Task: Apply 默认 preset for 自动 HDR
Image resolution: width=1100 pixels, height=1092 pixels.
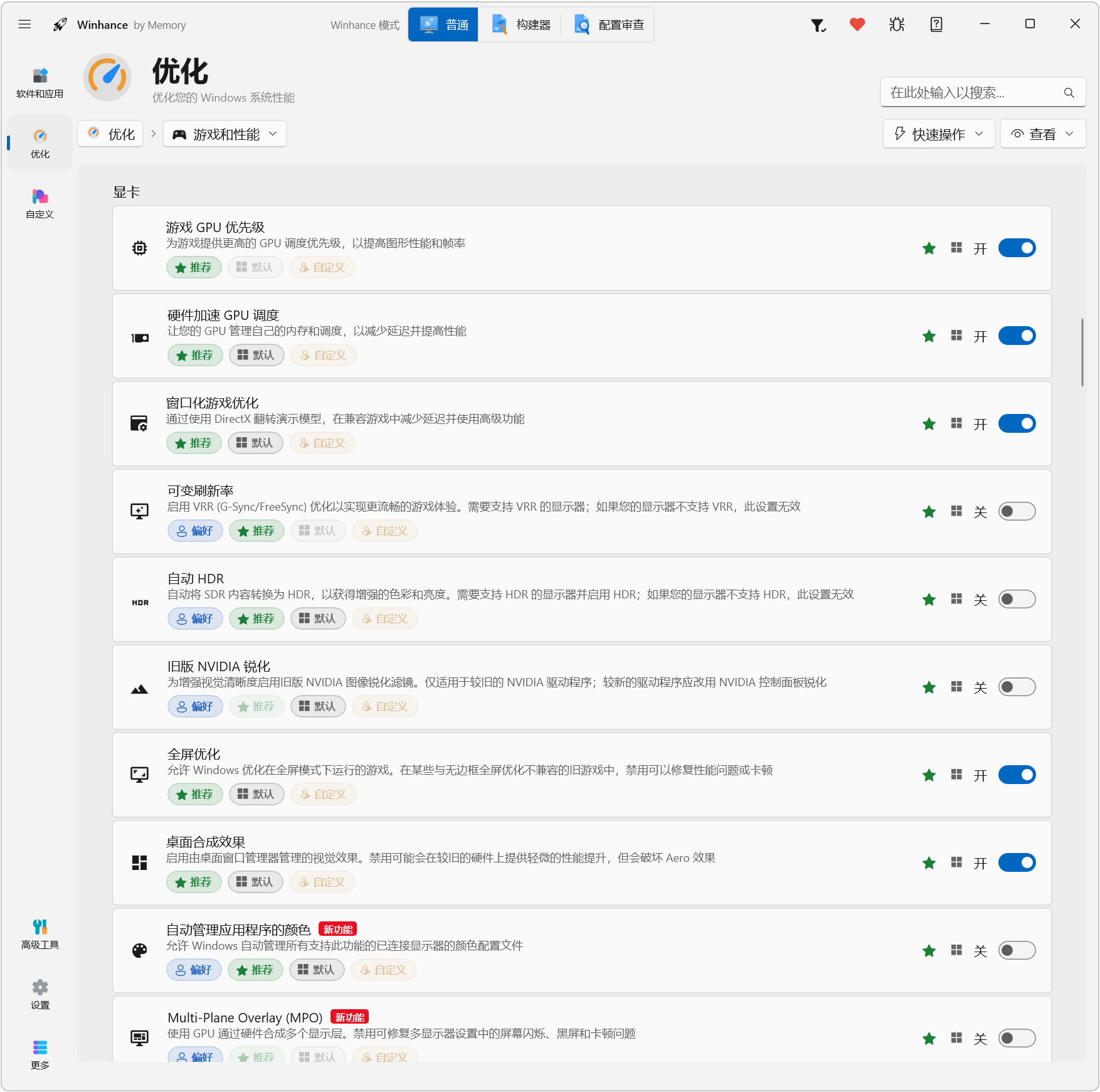Action: [x=318, y=619]
